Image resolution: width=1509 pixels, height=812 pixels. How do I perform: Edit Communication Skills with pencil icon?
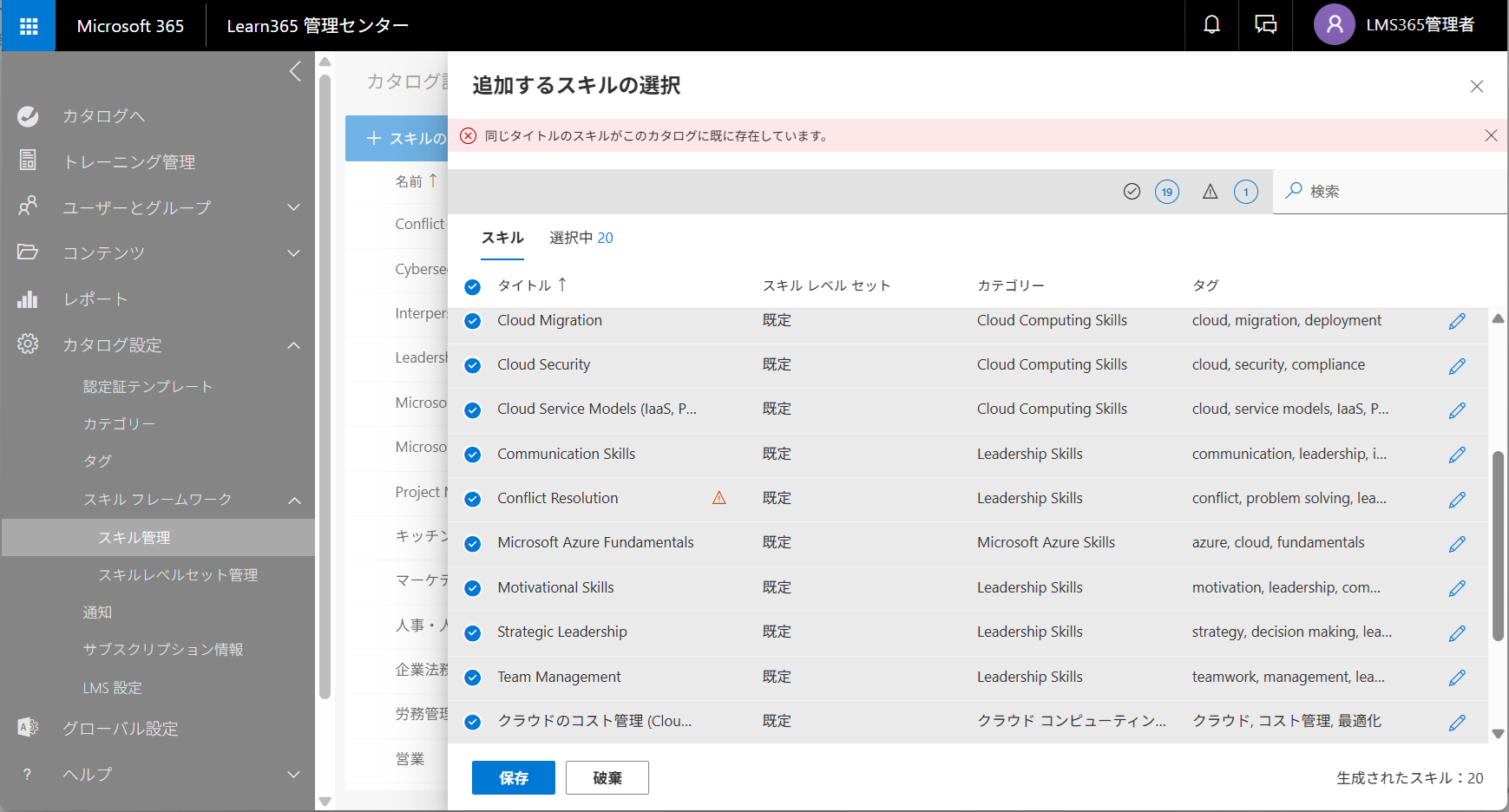coord(1457,455)
